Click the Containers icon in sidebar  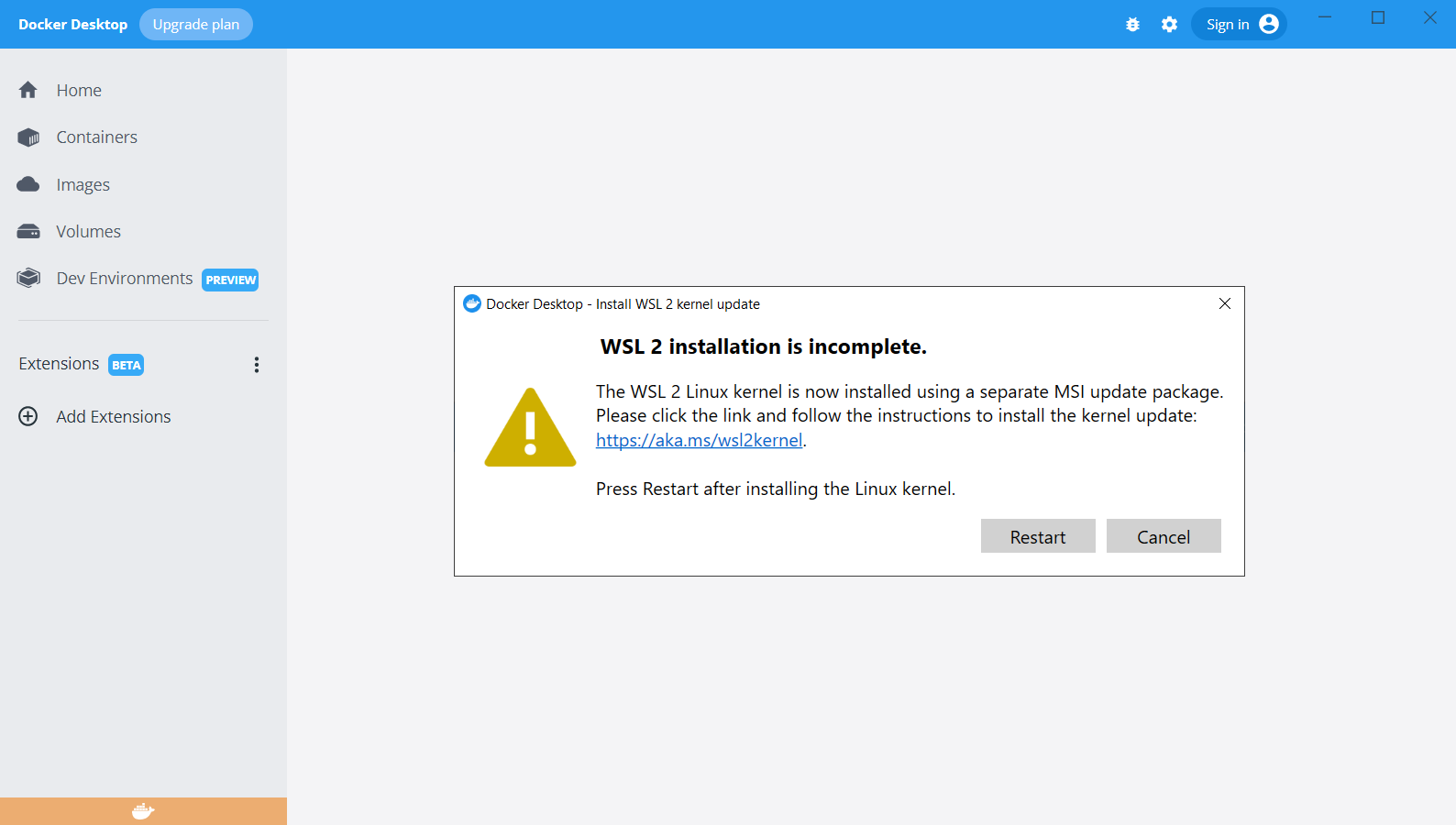(28, 137)
